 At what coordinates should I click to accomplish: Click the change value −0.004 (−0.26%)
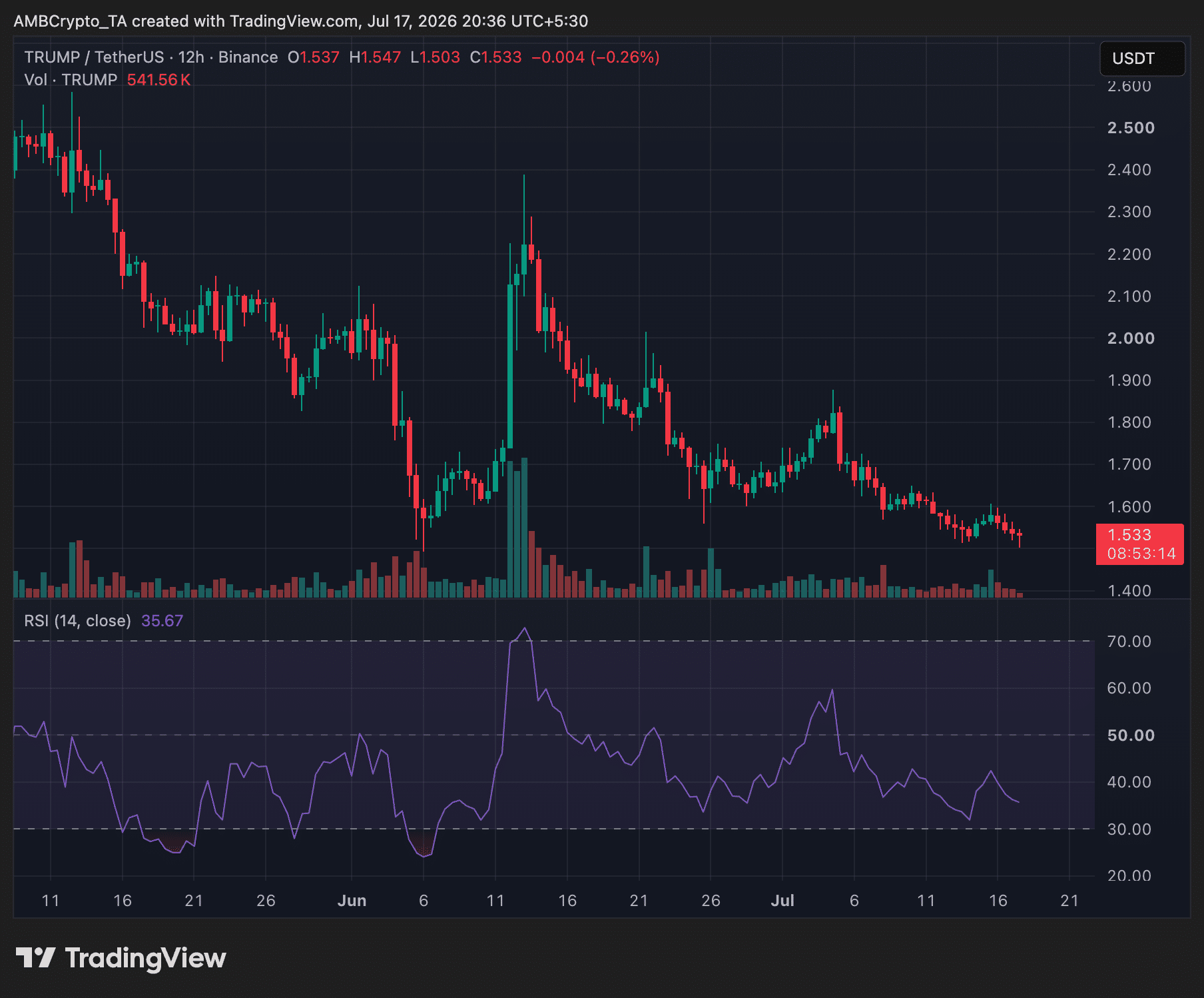[x=595, y=57]
